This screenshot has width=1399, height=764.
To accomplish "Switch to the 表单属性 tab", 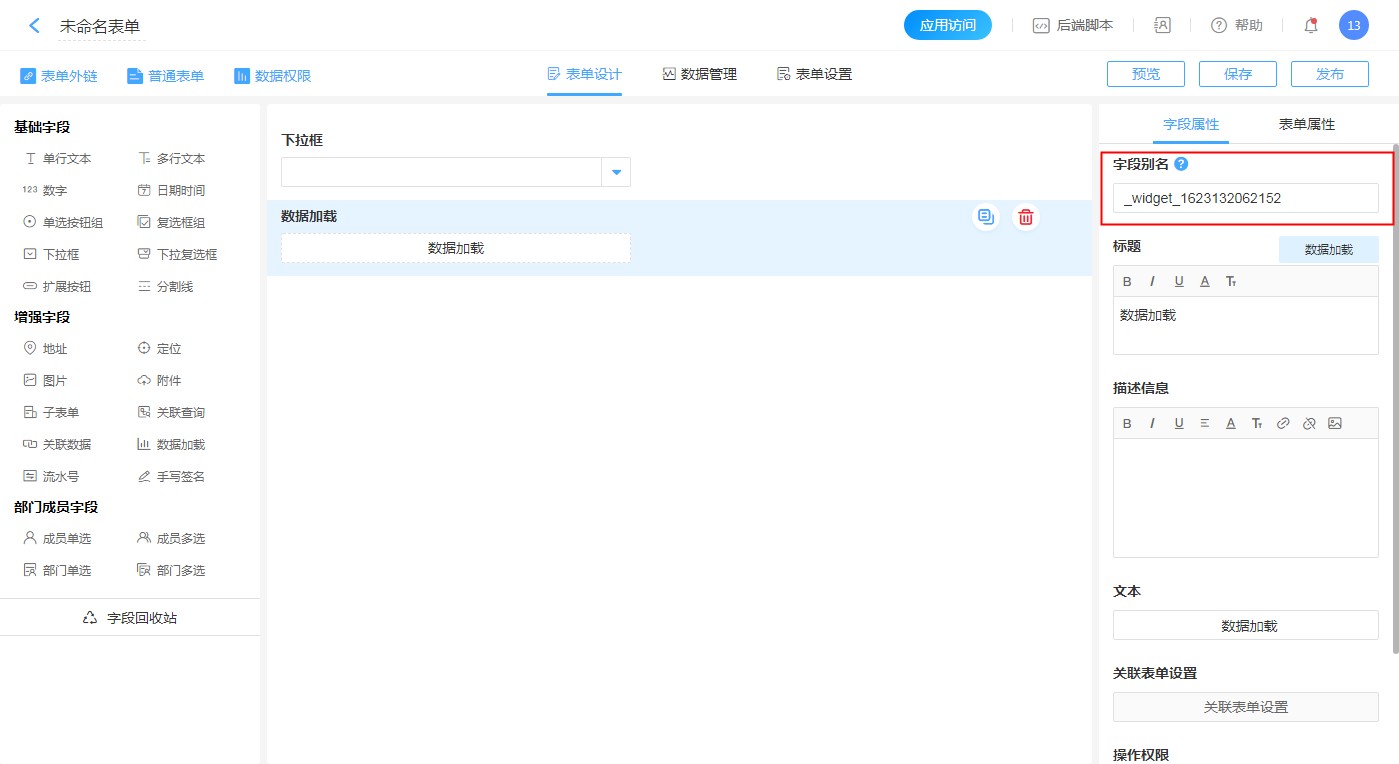I will 1306,125.
